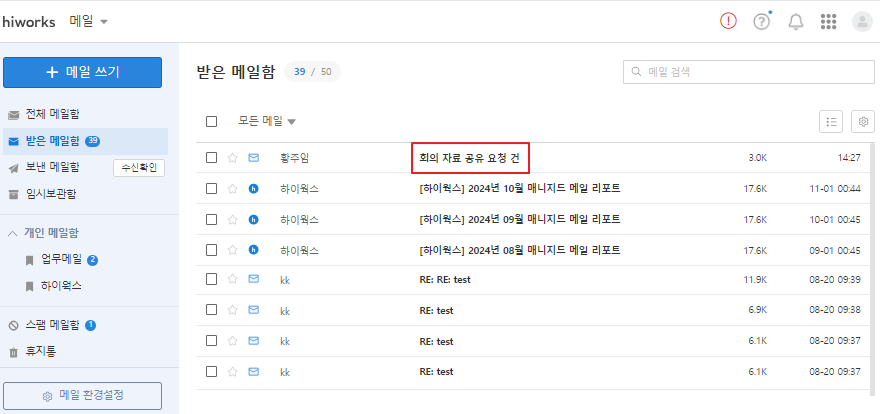
Task: Go to 보낸 메일함 folder
Action: point(52,167)
